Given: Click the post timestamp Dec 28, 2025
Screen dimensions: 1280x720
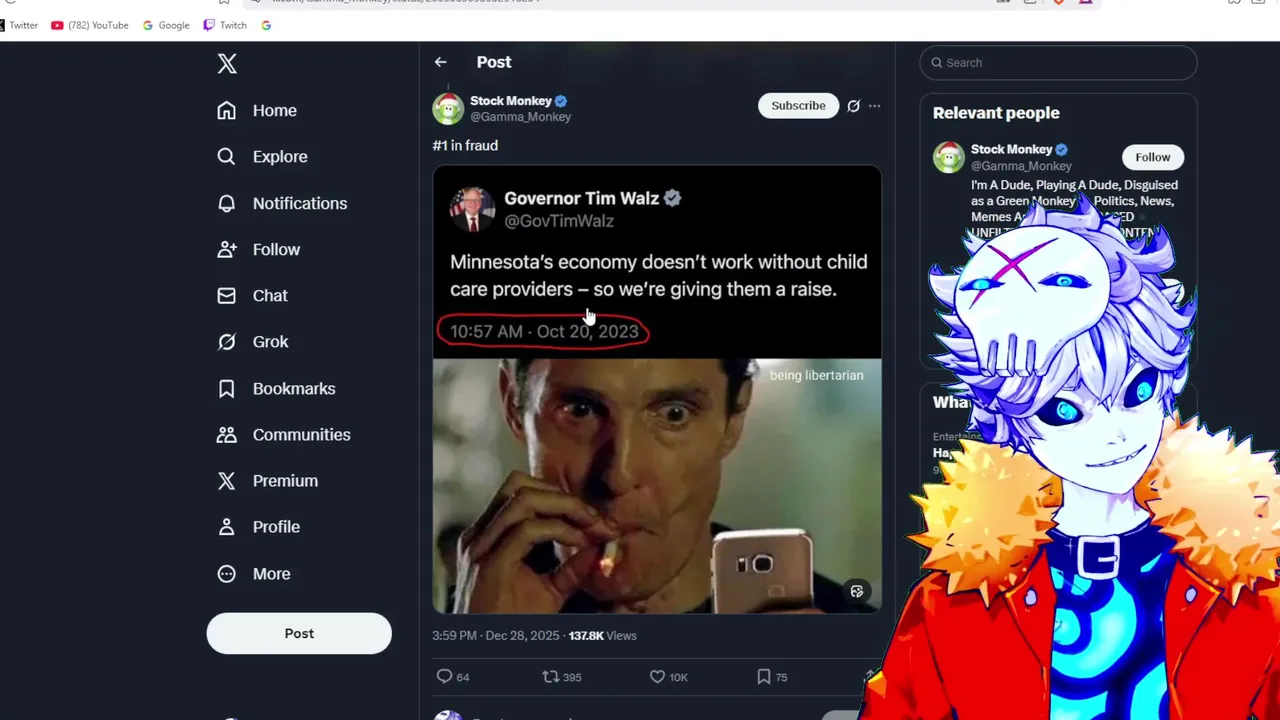Looking at the screenshot, I should 496,636.
